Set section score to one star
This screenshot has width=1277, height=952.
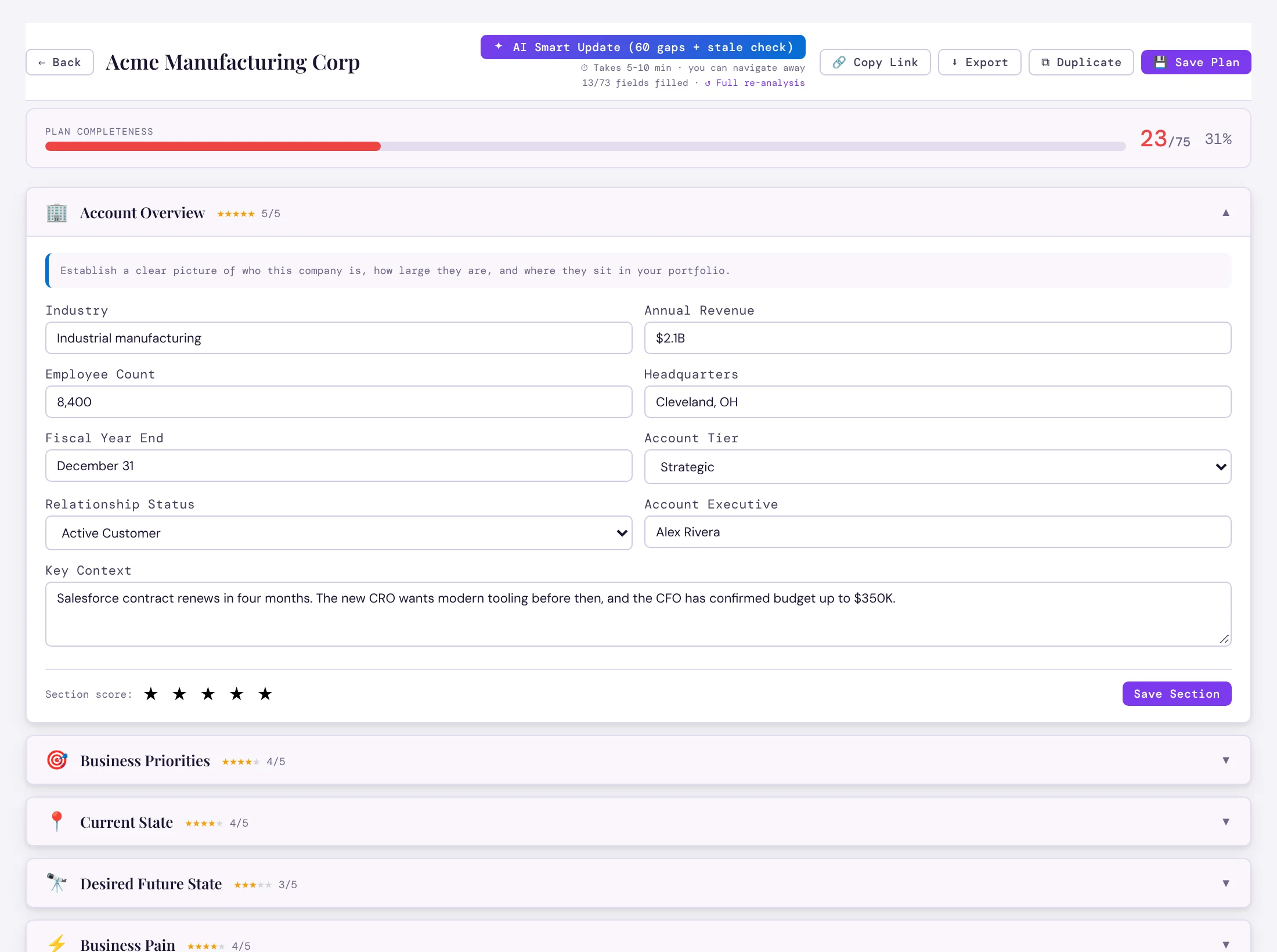[151, 694]
